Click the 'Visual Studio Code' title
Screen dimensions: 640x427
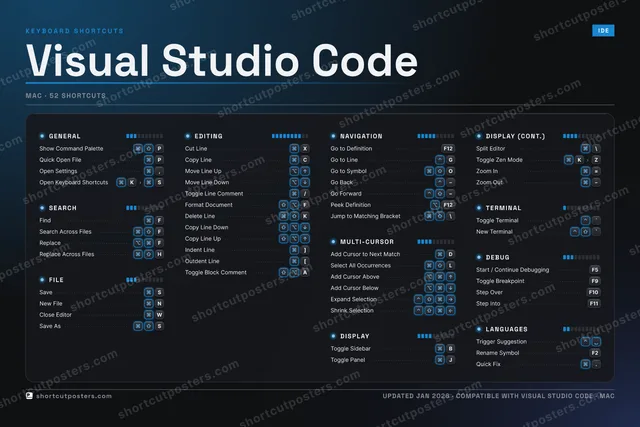222,61
